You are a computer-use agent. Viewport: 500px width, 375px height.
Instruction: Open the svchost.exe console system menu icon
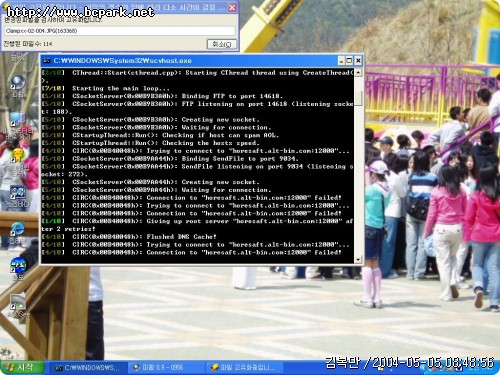[x=47, y=61]
